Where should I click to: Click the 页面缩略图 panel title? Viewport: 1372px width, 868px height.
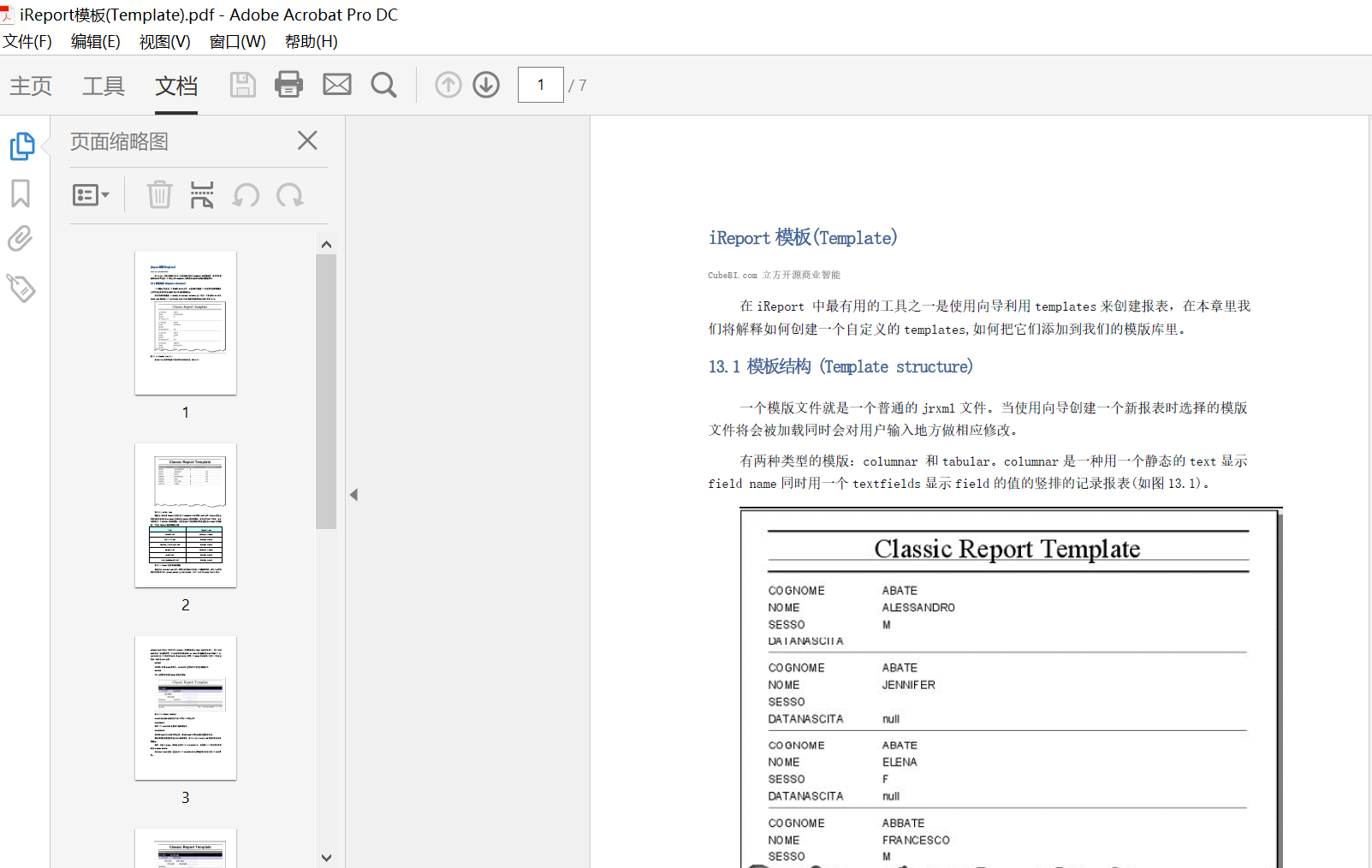click(x=119, y=141)
